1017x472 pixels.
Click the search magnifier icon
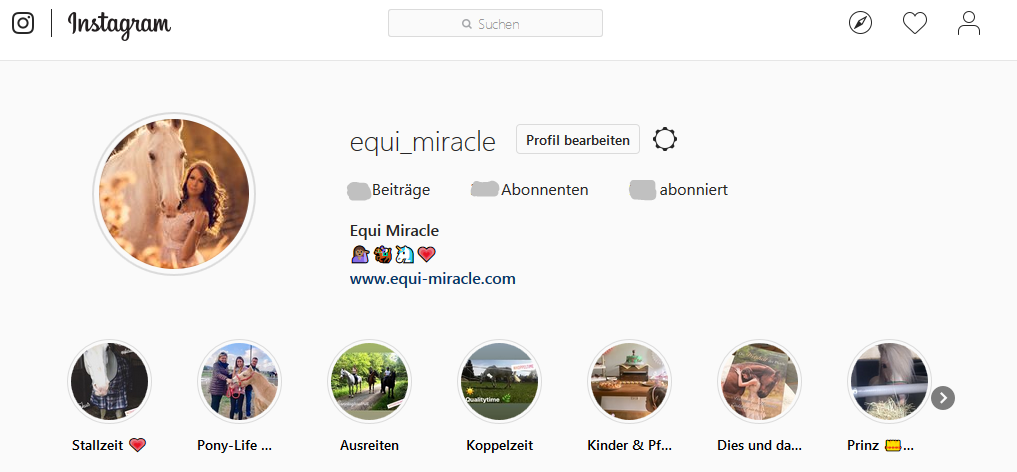click(466, 24)
